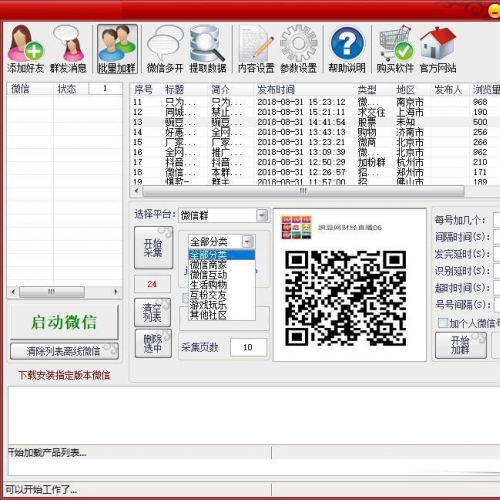Click 2018-08-31 13:23:21 in row 15
Image resolution: width=500 pixels, height=500 pixels.
301,142
